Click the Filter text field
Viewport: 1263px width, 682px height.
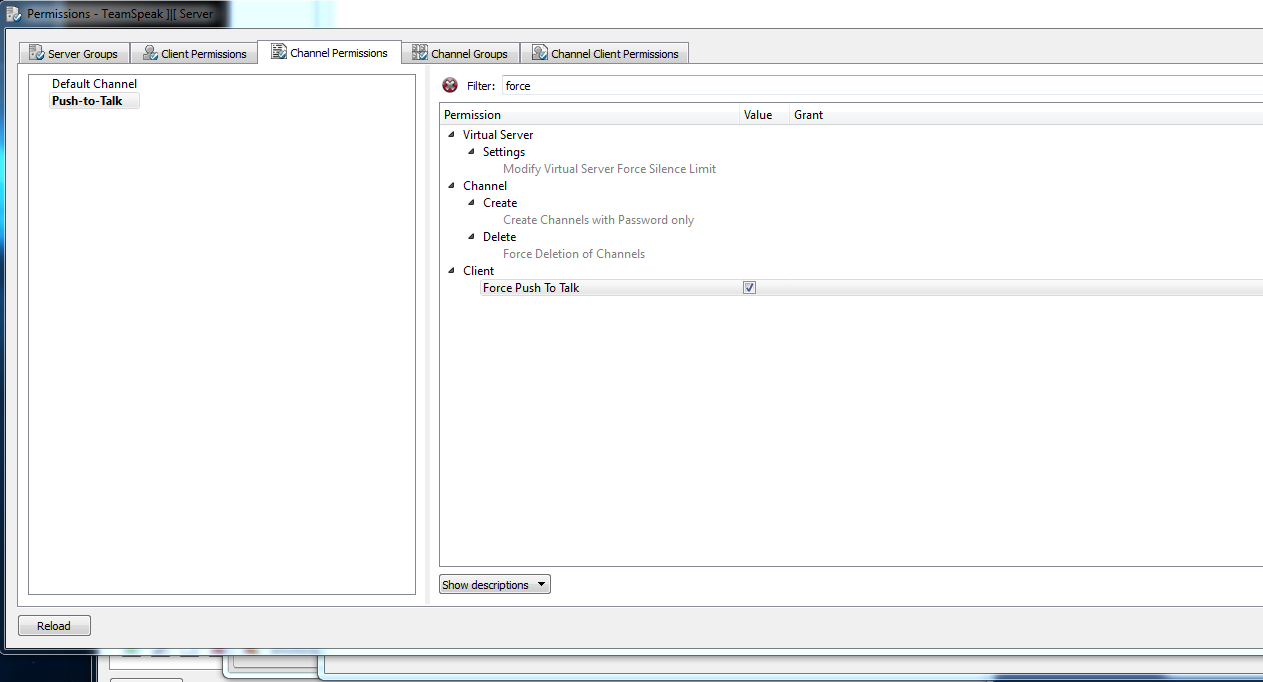tap(880, 86)
